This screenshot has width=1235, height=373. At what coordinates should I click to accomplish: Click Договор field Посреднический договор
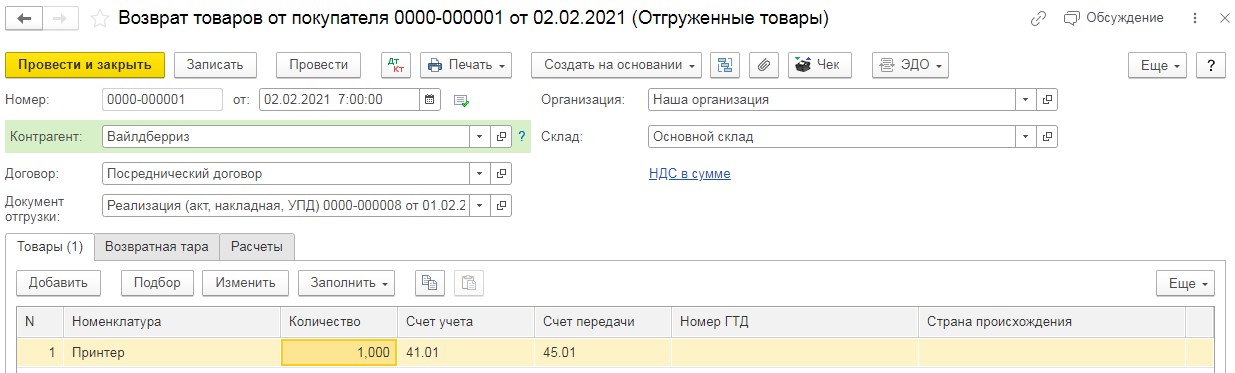pyautogui.click(x=286, y=173)
